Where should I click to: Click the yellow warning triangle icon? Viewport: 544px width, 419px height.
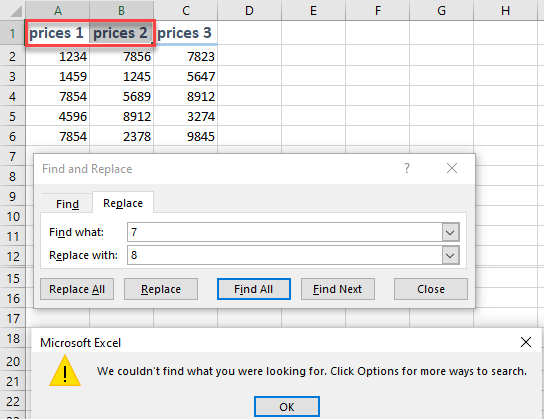pyautogui.click(x=65, y=371)
